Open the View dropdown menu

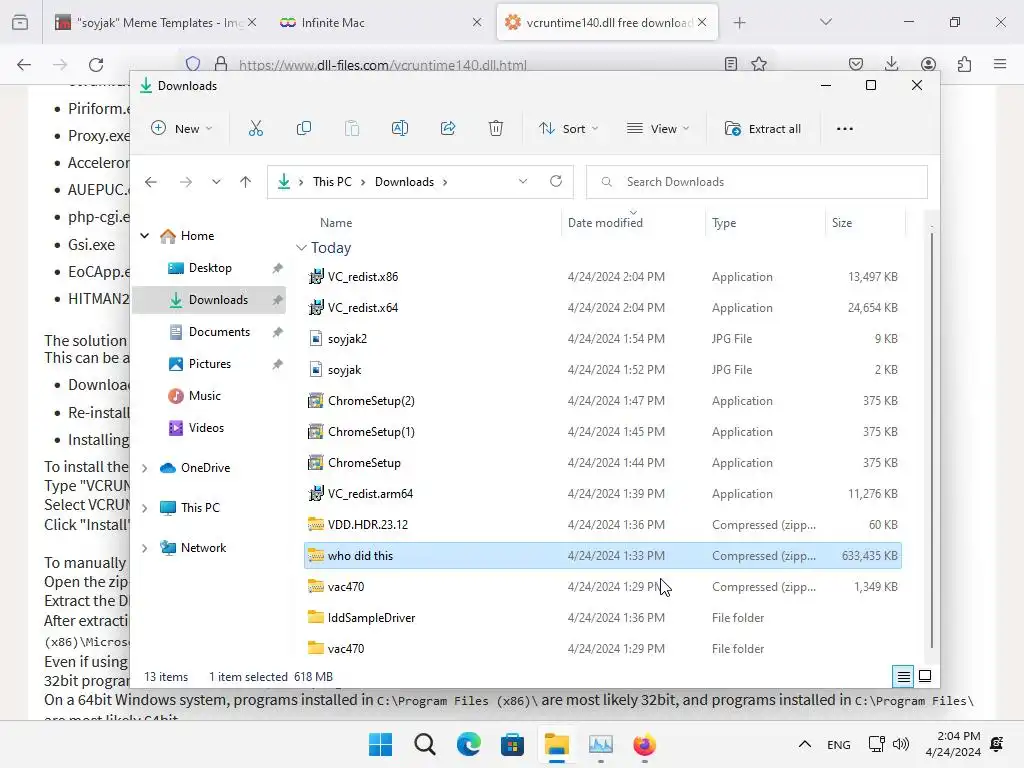658,129
